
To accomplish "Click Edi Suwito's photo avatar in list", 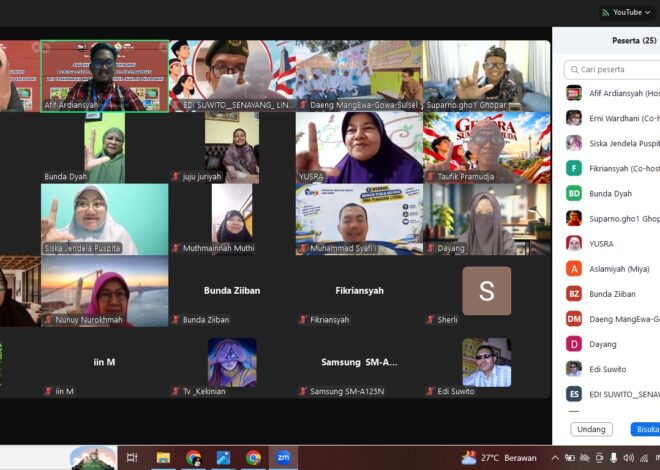I will coord(574,369).
